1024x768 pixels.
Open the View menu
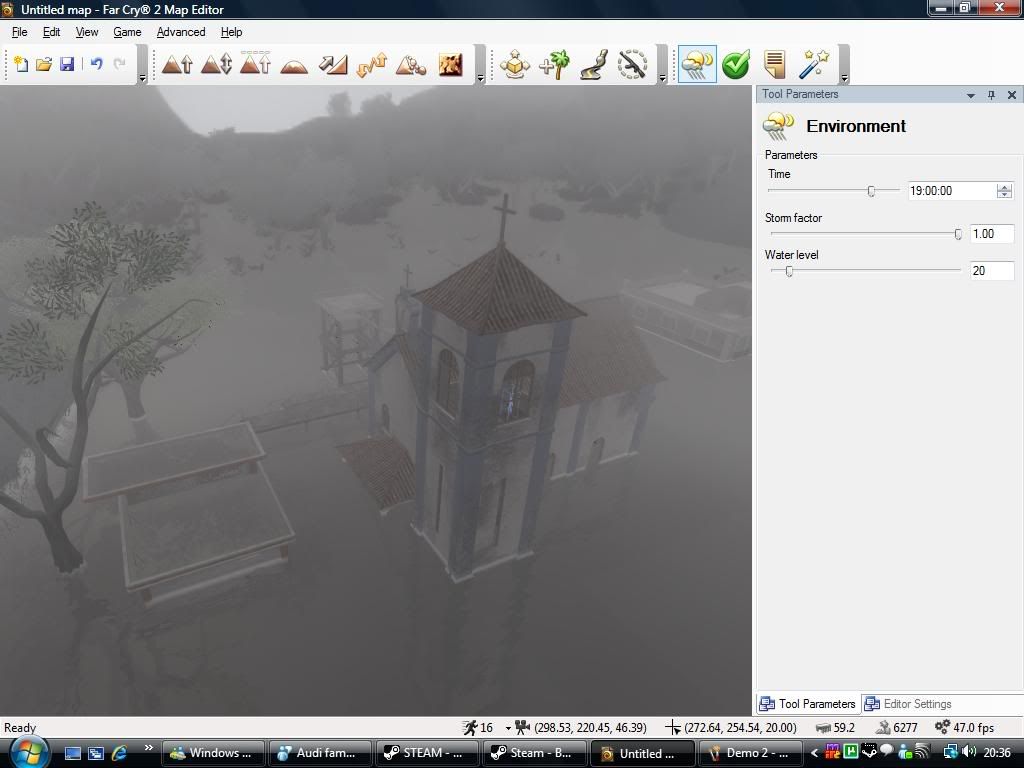(x=87, y=32)
